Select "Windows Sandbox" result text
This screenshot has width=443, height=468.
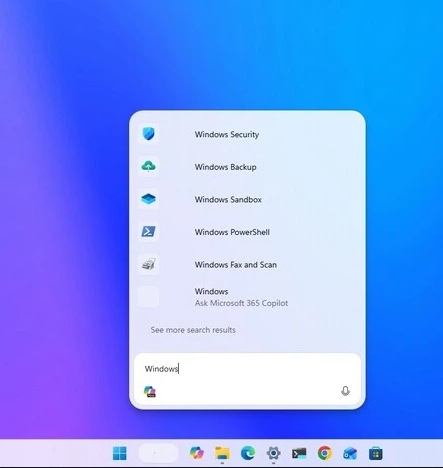(x=228, y=199)
